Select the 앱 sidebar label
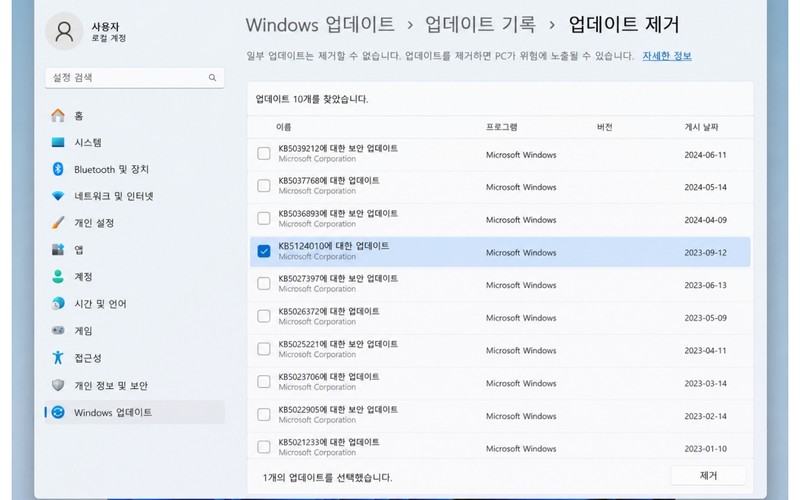The image size is (800, 500). click(79, 249)
